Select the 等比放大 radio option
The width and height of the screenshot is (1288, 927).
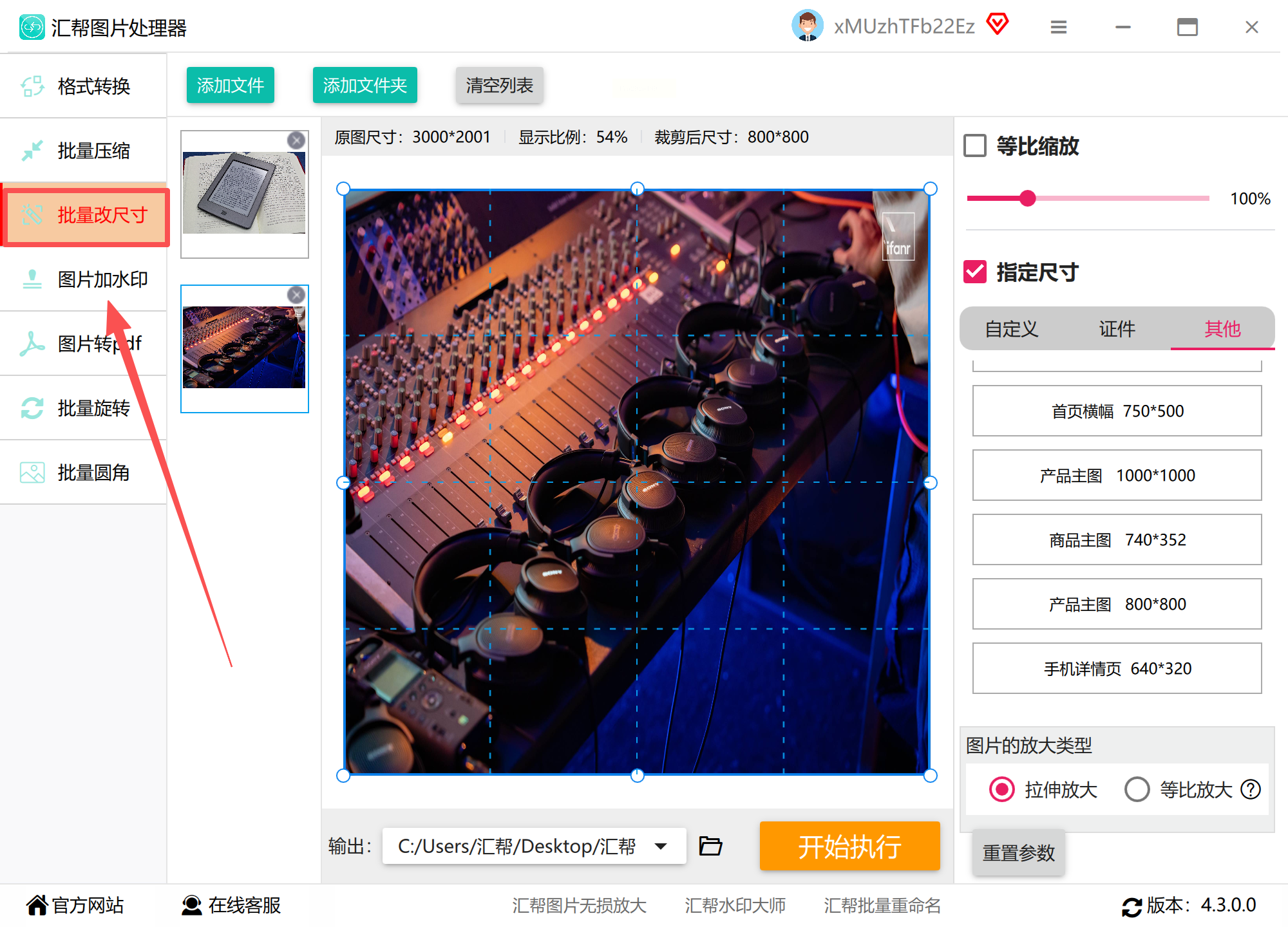click(1137, 789)
